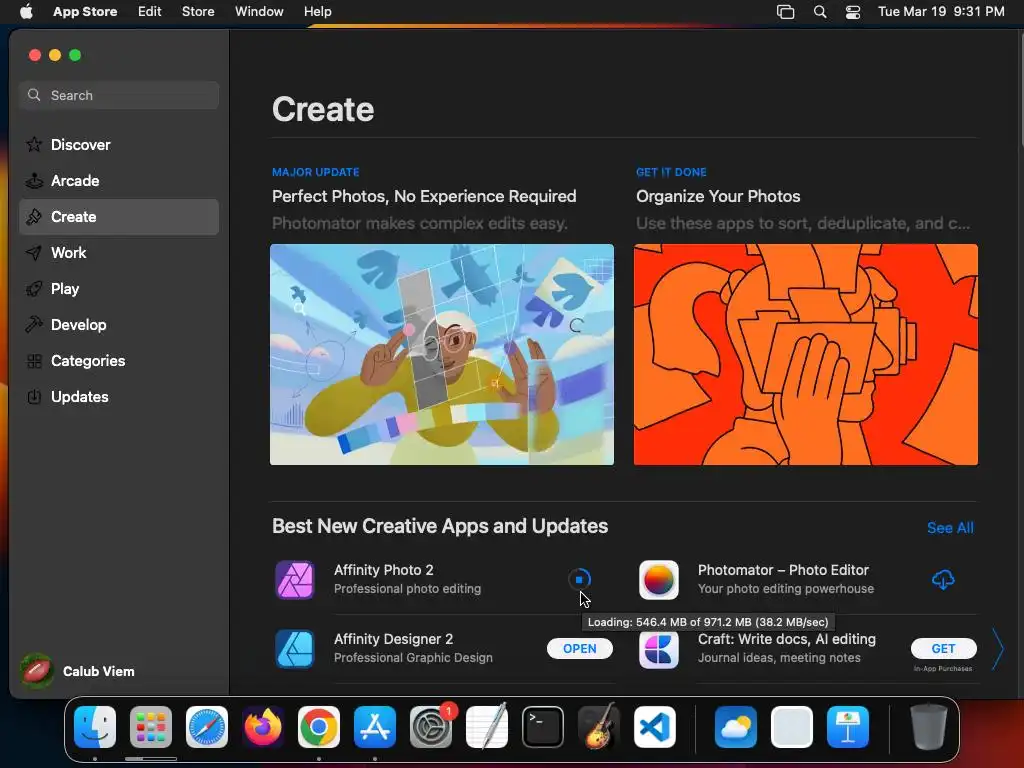Open Photomator – Photo Editor title

[783, 570]
